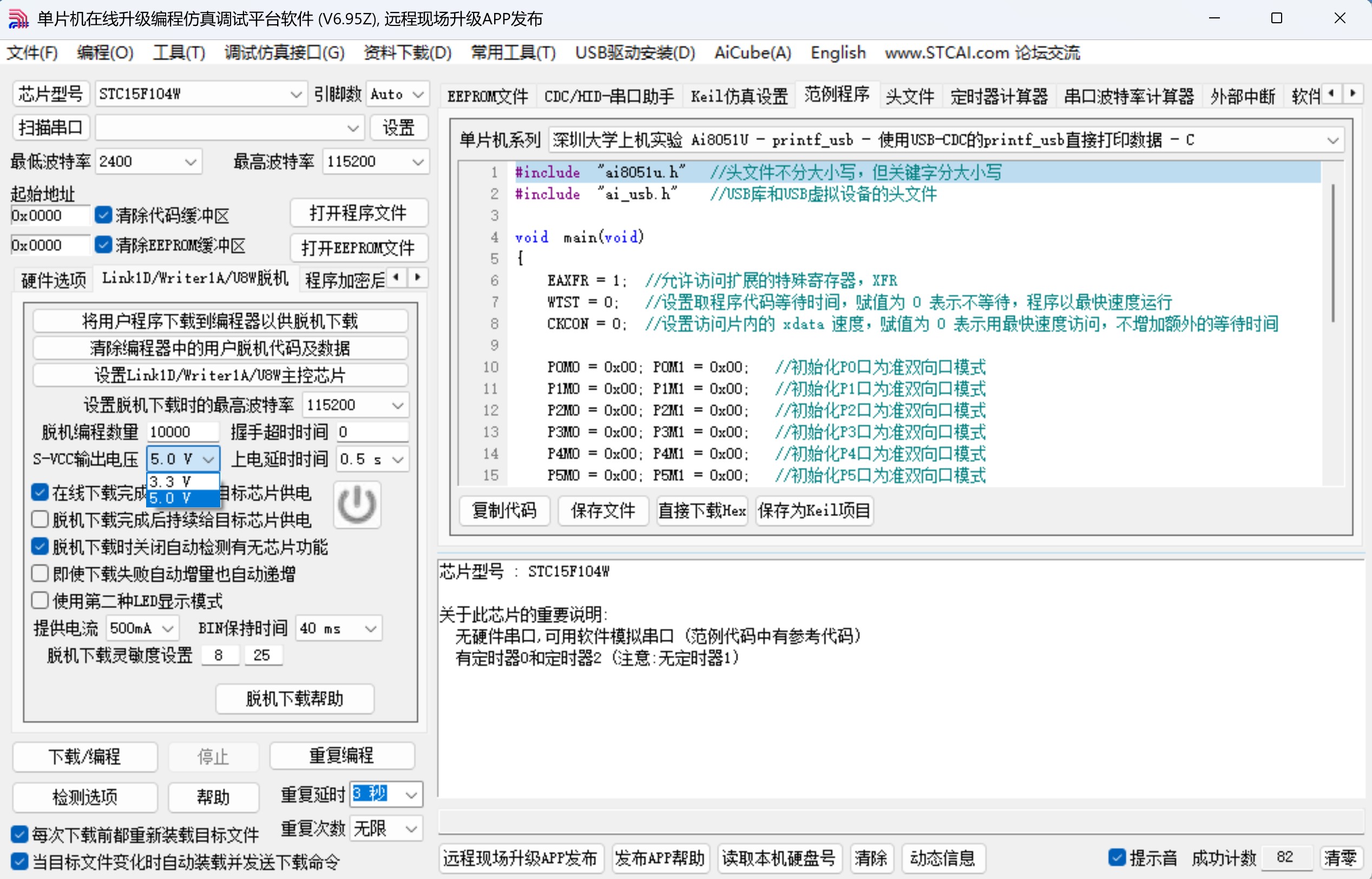Image resolution: width=1372 pixels, height=879 pixels.
Task: Switch to 硬件选项 tab
Action: tap(54, 280)
